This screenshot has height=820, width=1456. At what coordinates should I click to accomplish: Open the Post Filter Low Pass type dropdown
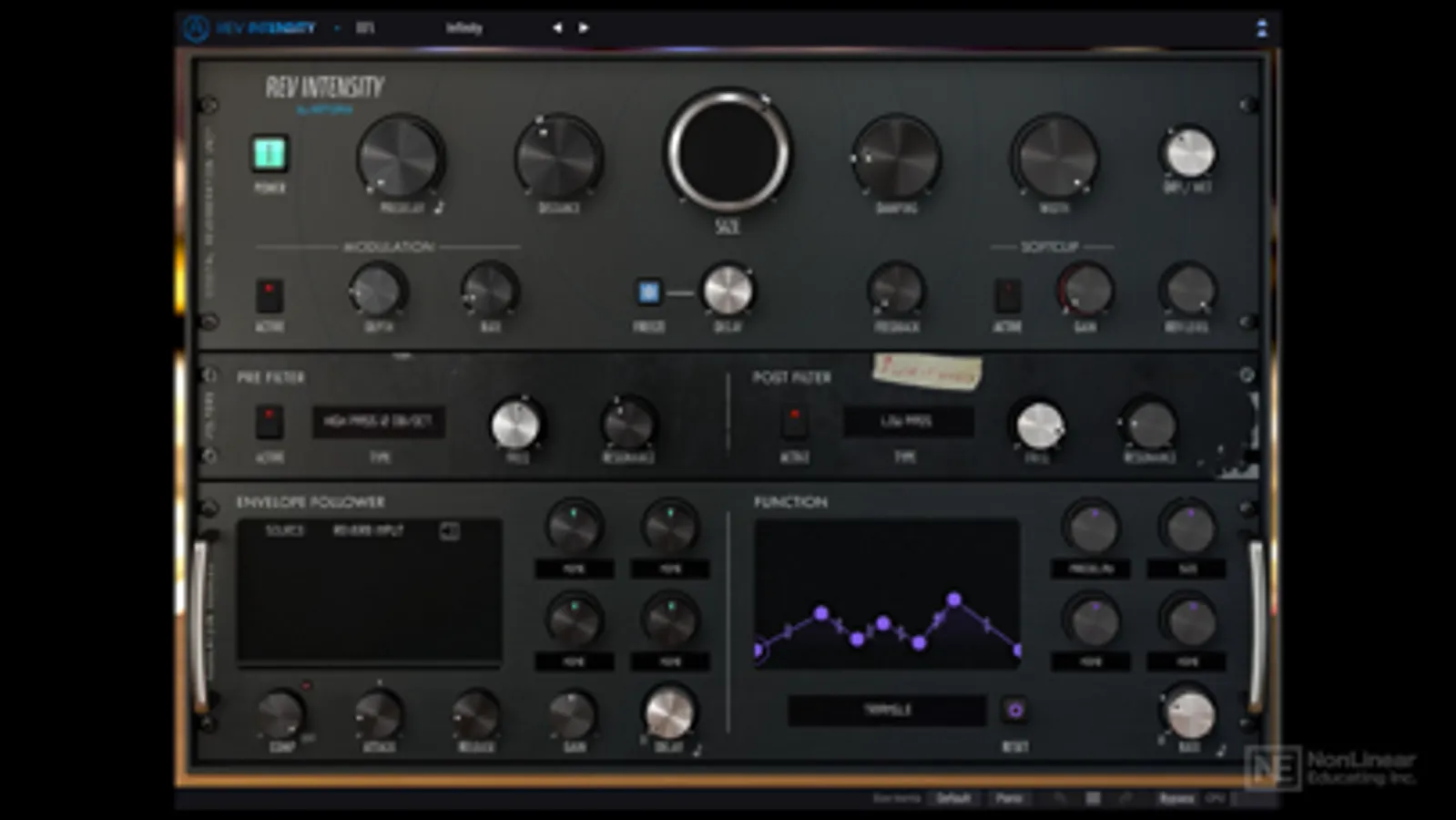pyautogui.click(x=908, y=422)
